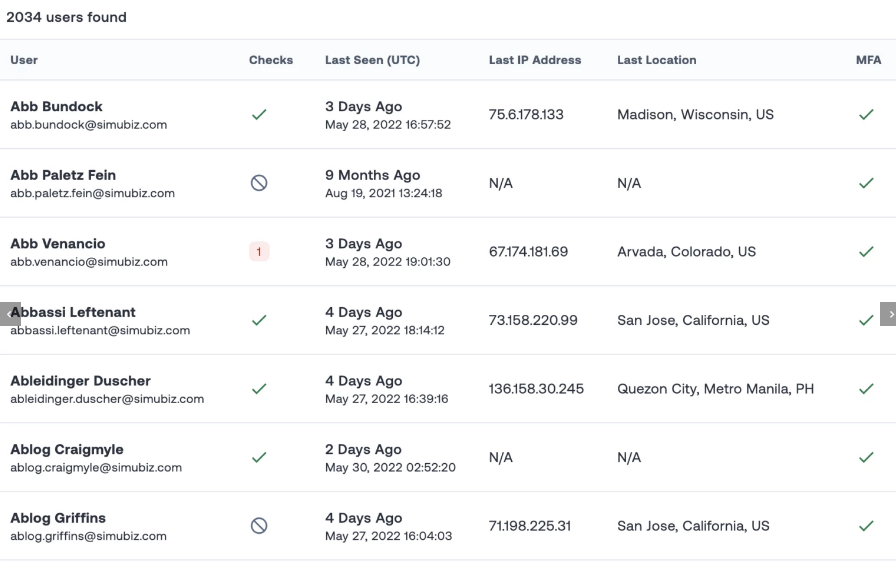Click the Checks column header

click(x=271, y=60)
